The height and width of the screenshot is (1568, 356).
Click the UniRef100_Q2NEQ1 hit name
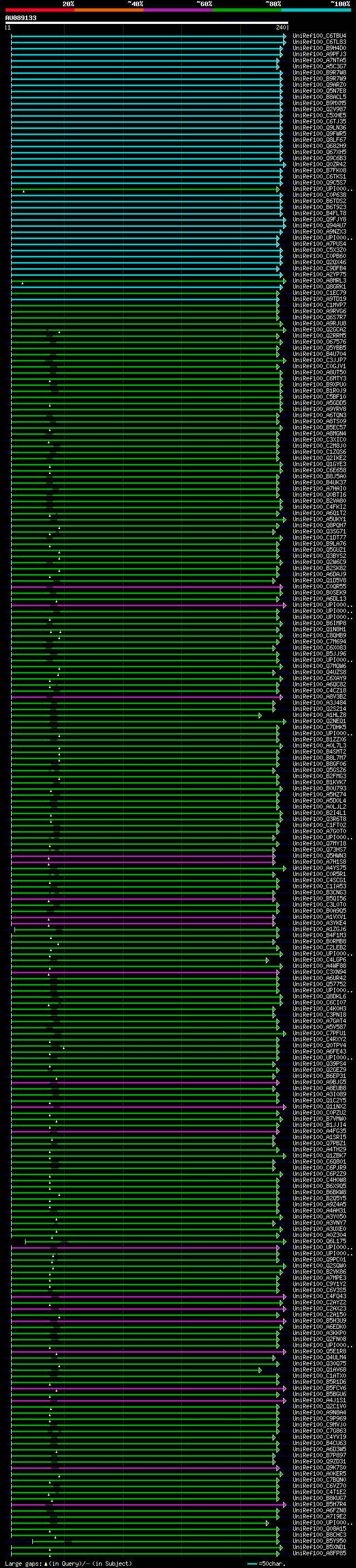point(319,721)
